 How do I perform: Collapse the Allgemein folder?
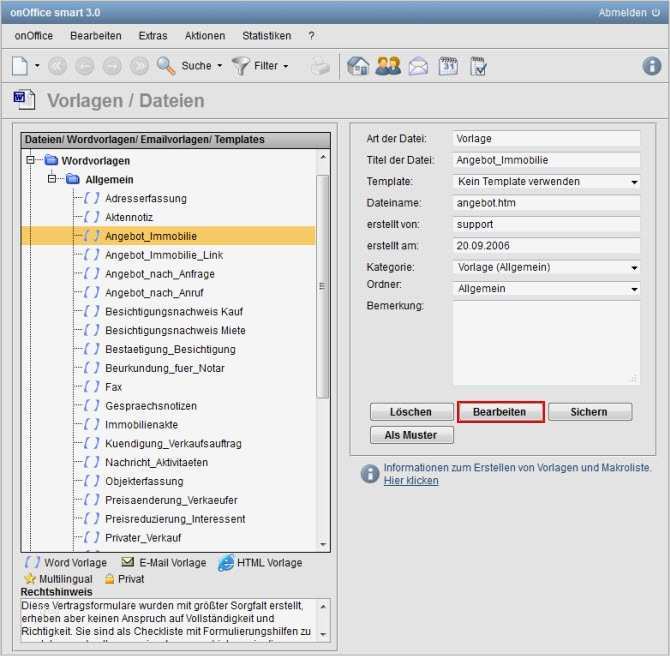pyautogui.click(x=52, y=179)
